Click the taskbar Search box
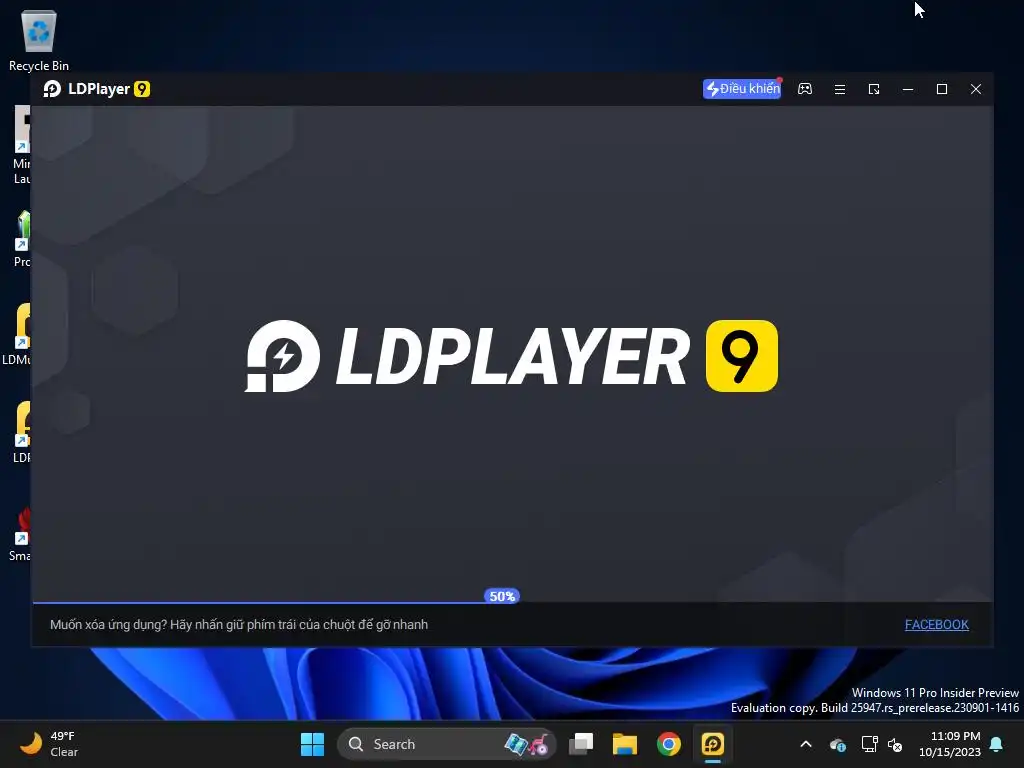 point(446,744)
